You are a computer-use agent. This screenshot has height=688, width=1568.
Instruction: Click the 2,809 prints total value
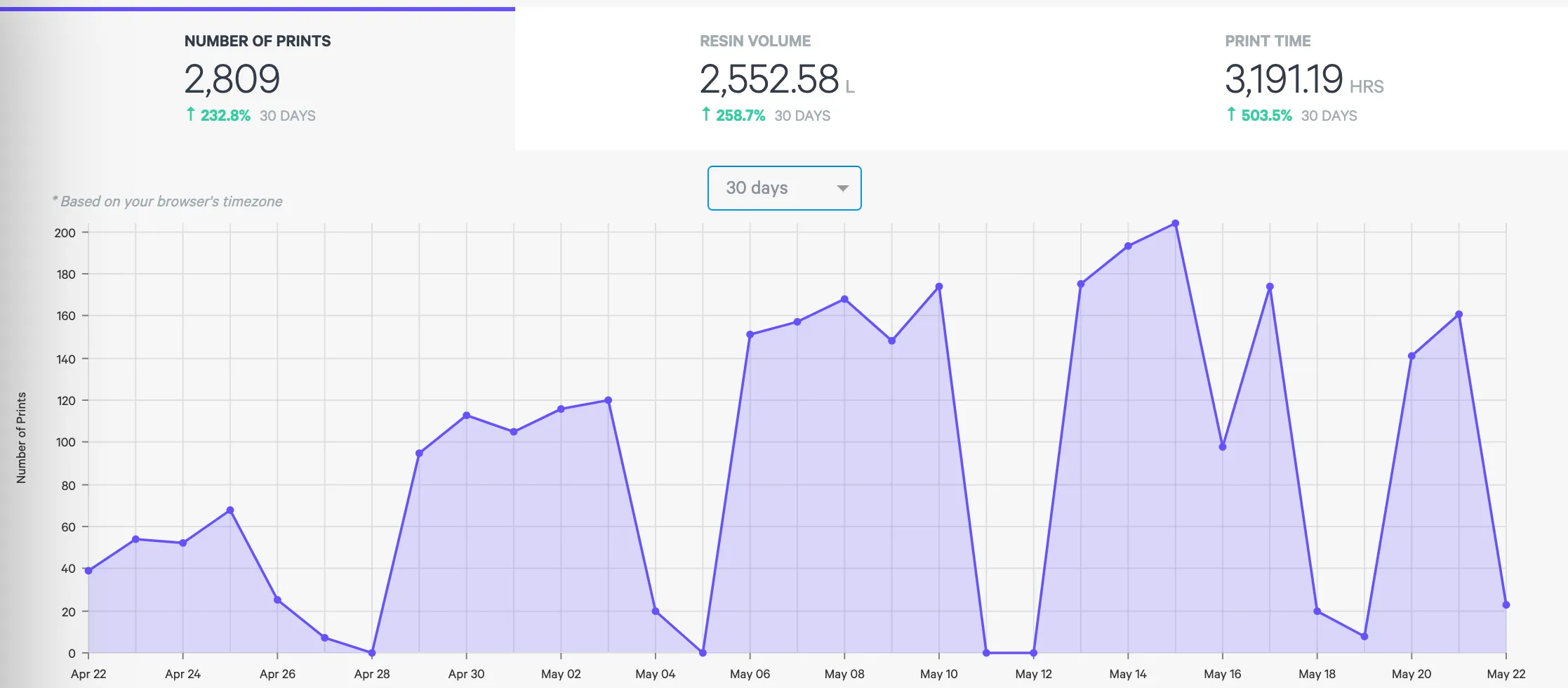point(232,79)
